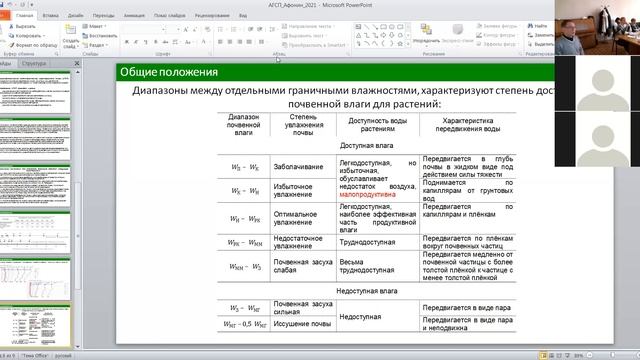This screenshot has height=360, width=640.
Task: Align text to the right
Action: pos(240,42)
